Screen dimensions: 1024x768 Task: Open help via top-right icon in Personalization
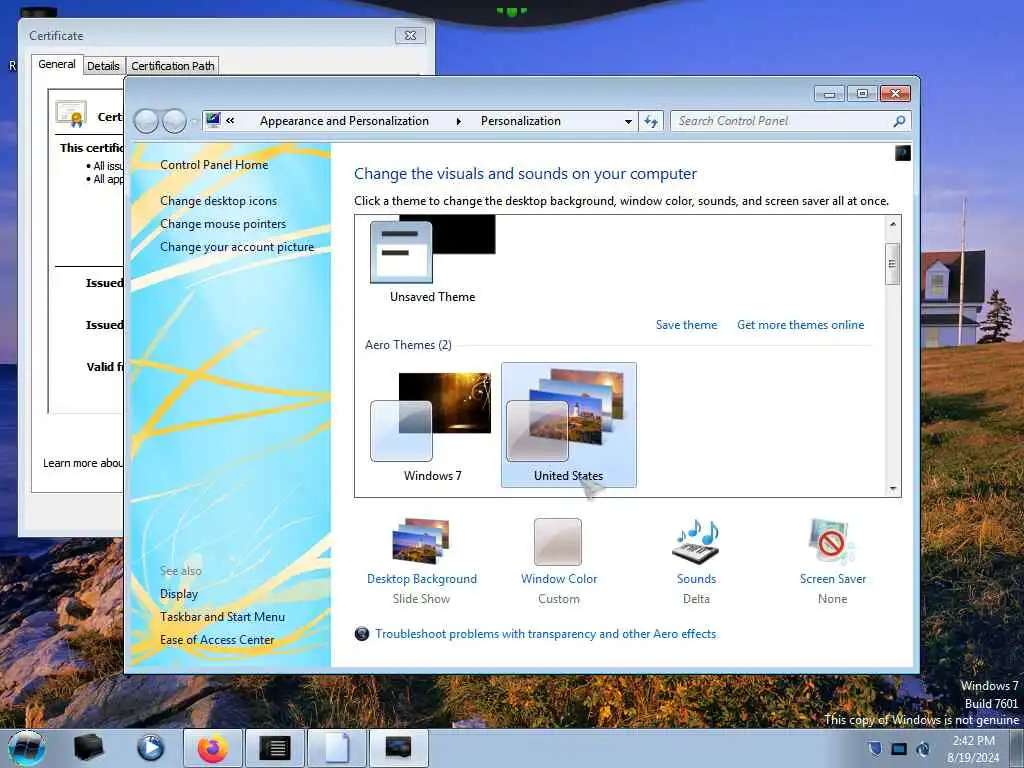coord(903,153)
